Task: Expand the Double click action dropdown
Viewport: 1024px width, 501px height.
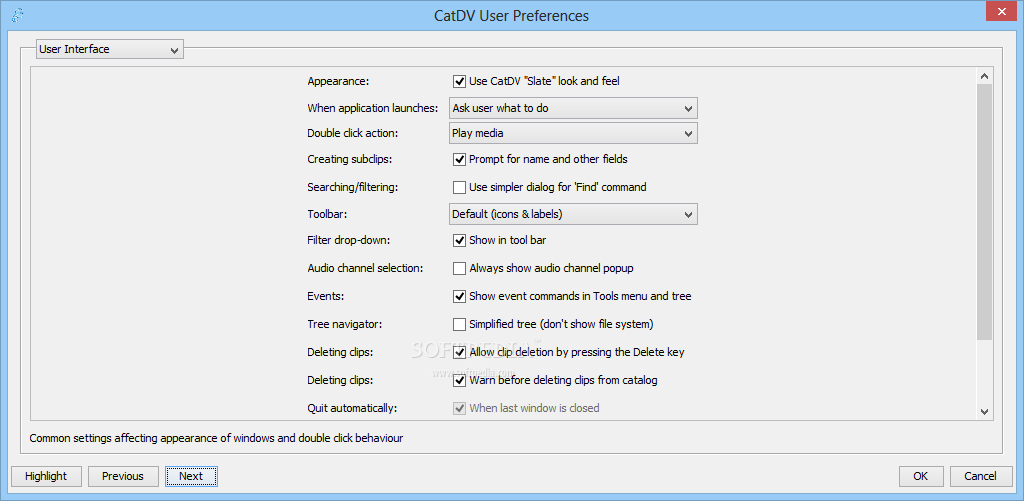Action: [x=573, y=133]
